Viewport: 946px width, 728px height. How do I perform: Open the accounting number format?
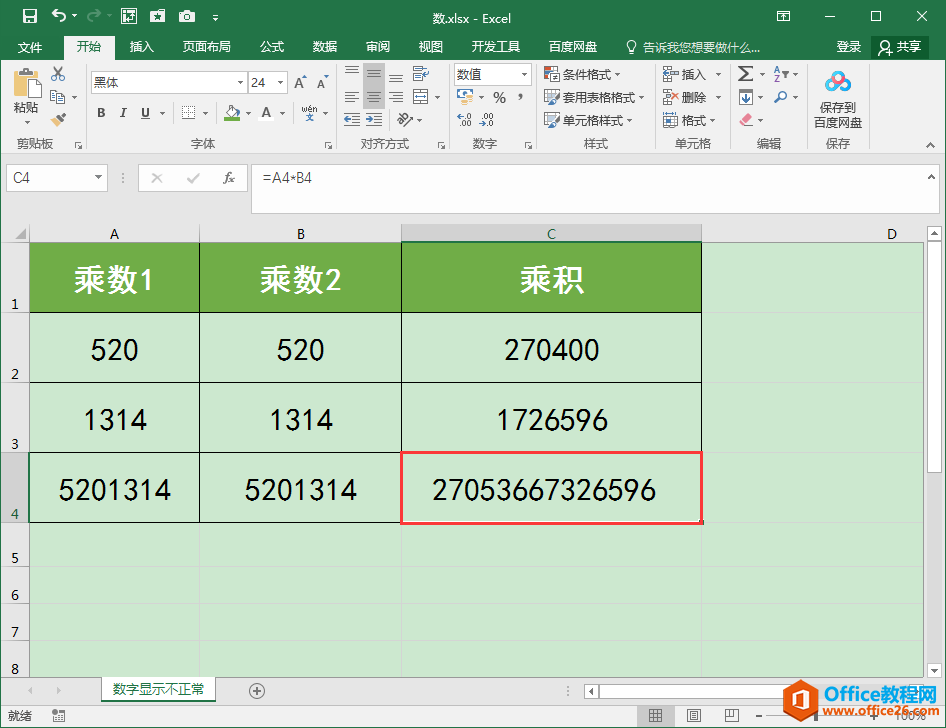tap(465, 97)
